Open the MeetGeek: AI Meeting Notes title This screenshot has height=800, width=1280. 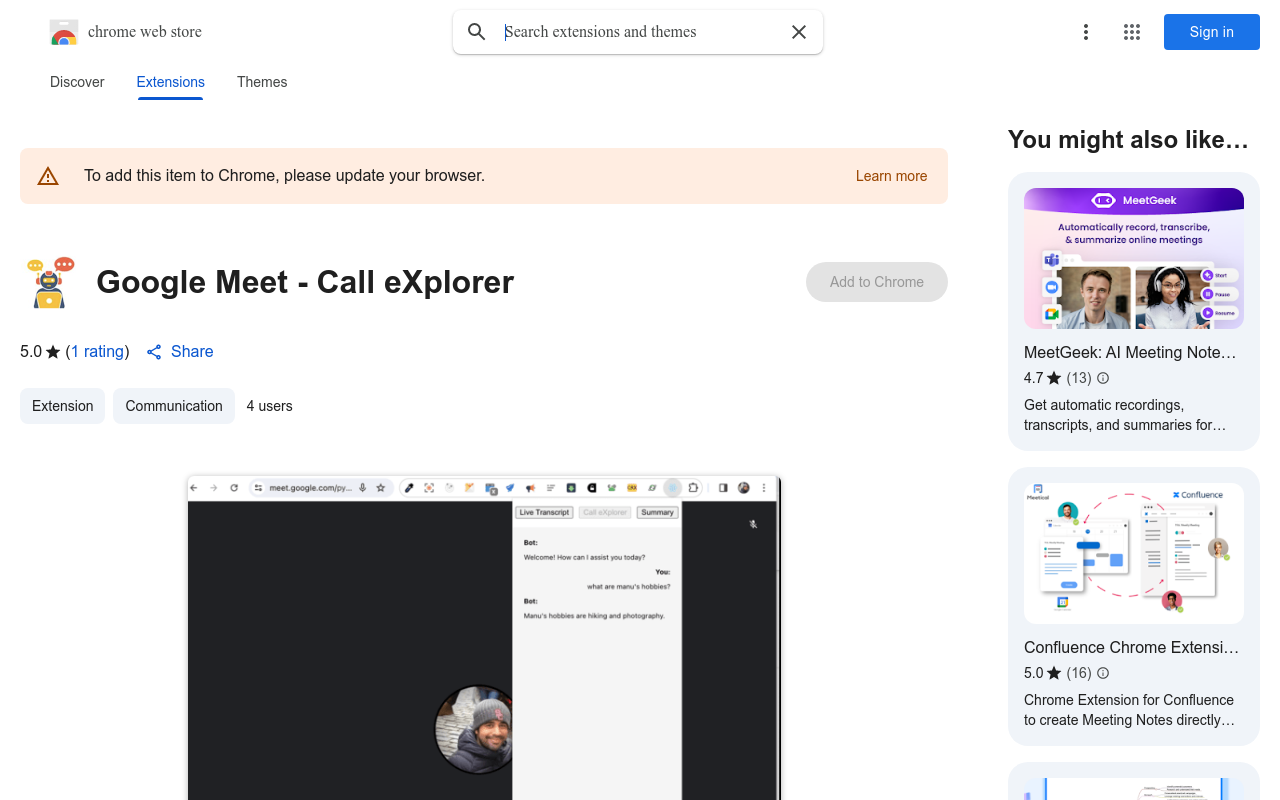point(1130,353)
